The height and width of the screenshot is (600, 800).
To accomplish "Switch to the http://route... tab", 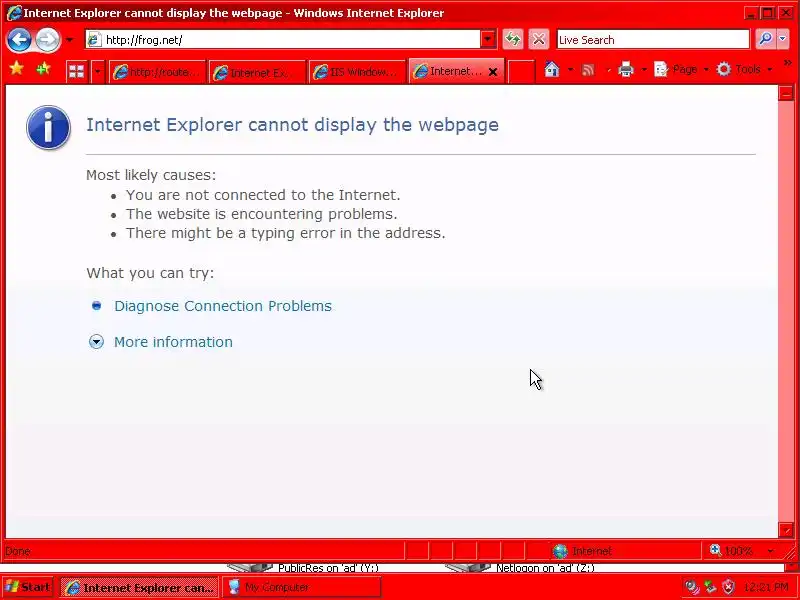I will coord(157,72).
